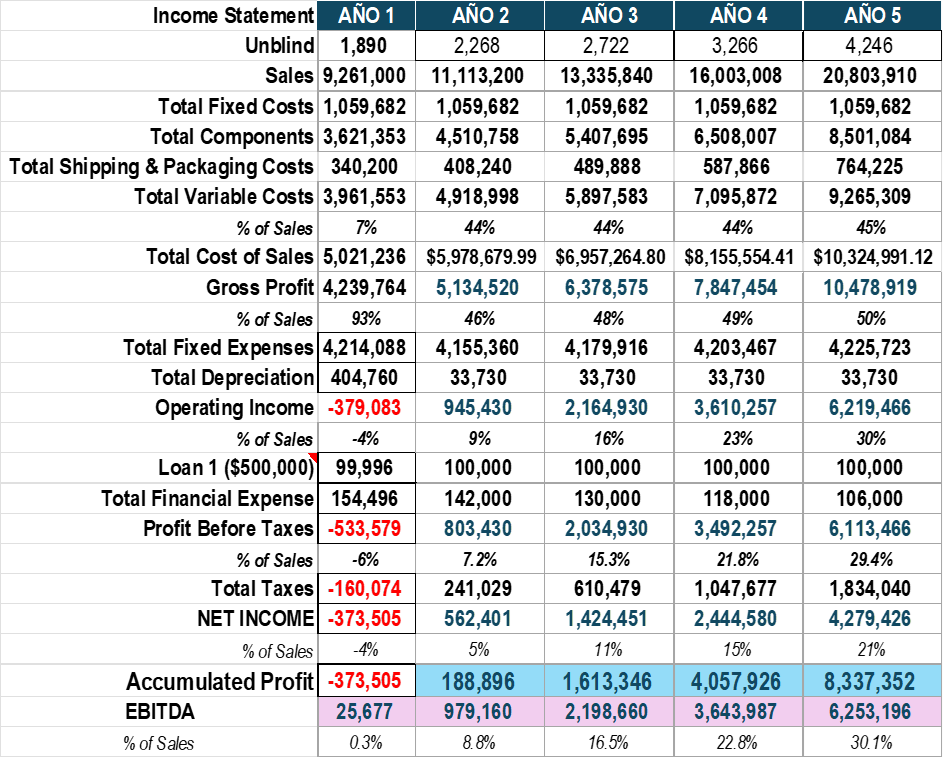This screenshot has height=758, width=943.
Task: Select Total Depreciation value 404,760
Action: click(364, 378)
